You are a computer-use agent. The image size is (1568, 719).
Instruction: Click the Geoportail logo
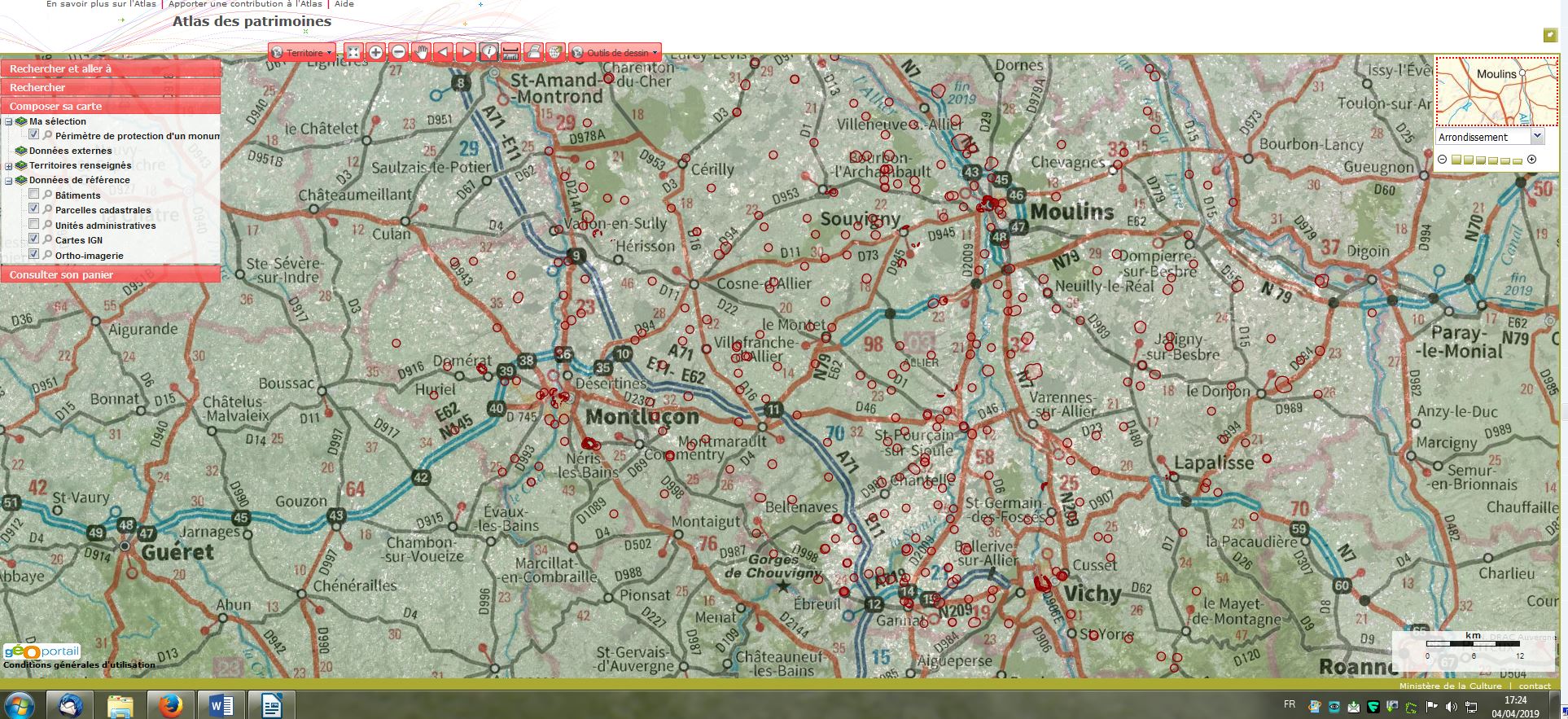[42, 651]
